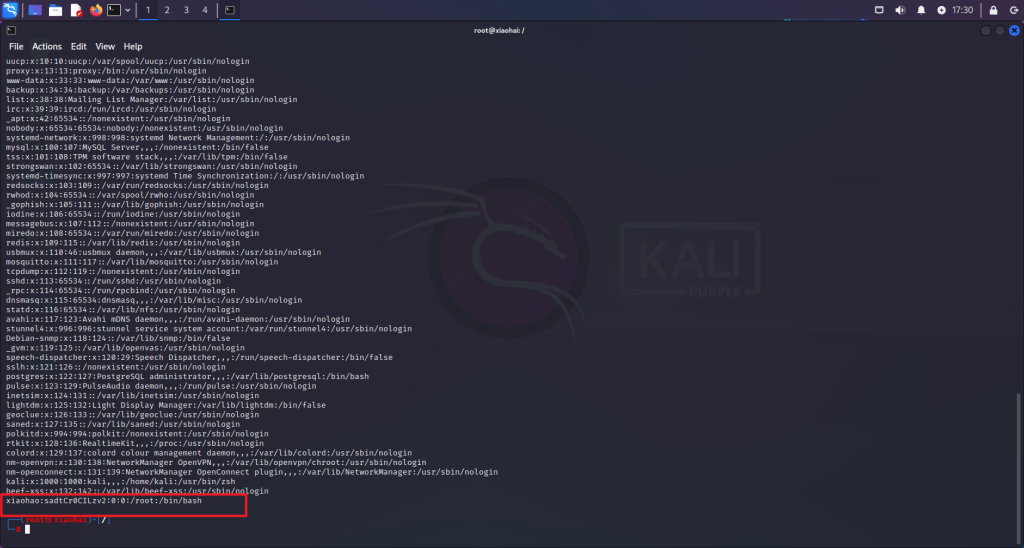This screenshot has height=548, width=1024.
Task: Switch to workspace 2
Action: click(167, 10)
